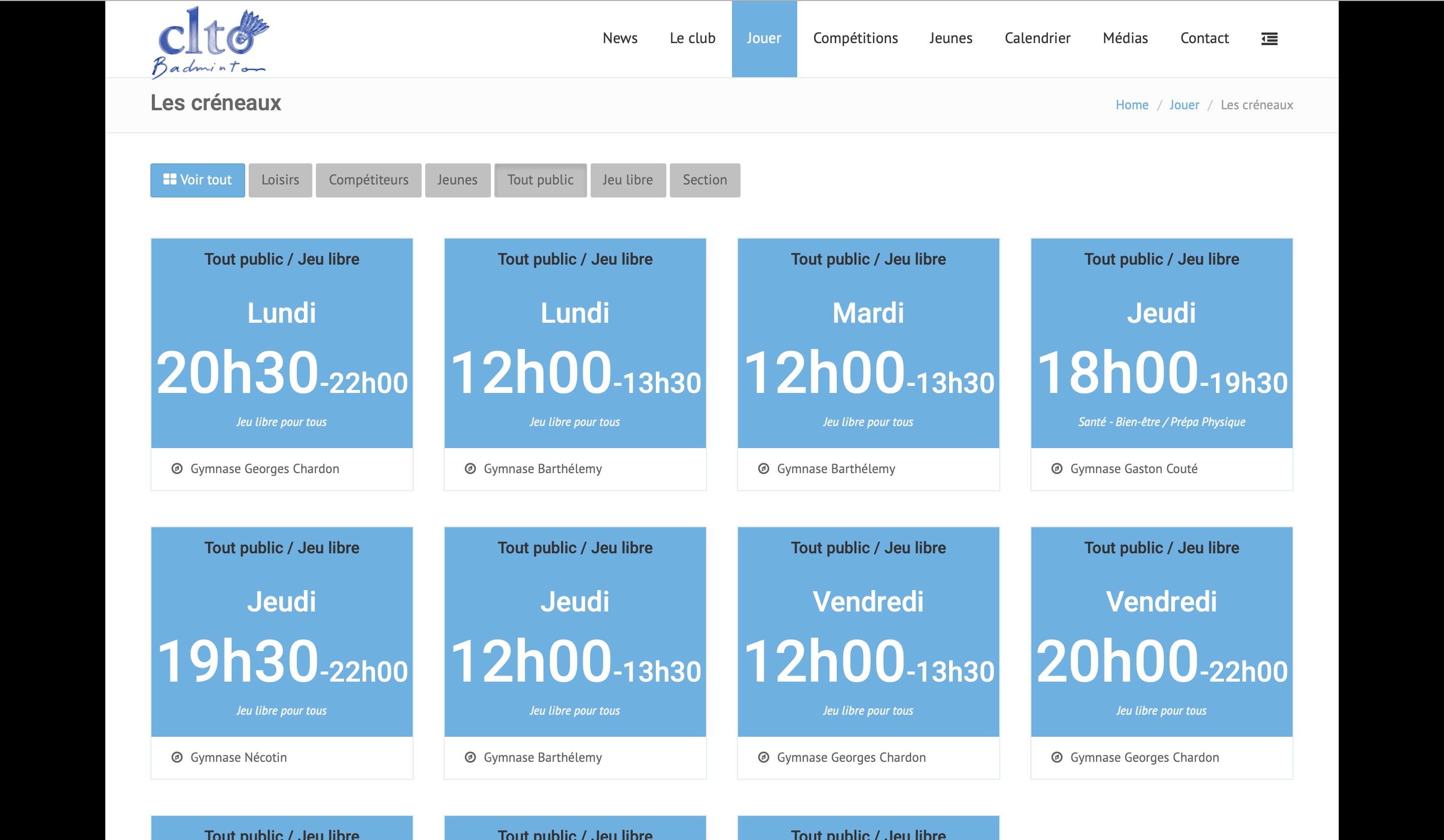Open the Médias menu
The image size is (1444, 840).
(x=1125, y=39)
